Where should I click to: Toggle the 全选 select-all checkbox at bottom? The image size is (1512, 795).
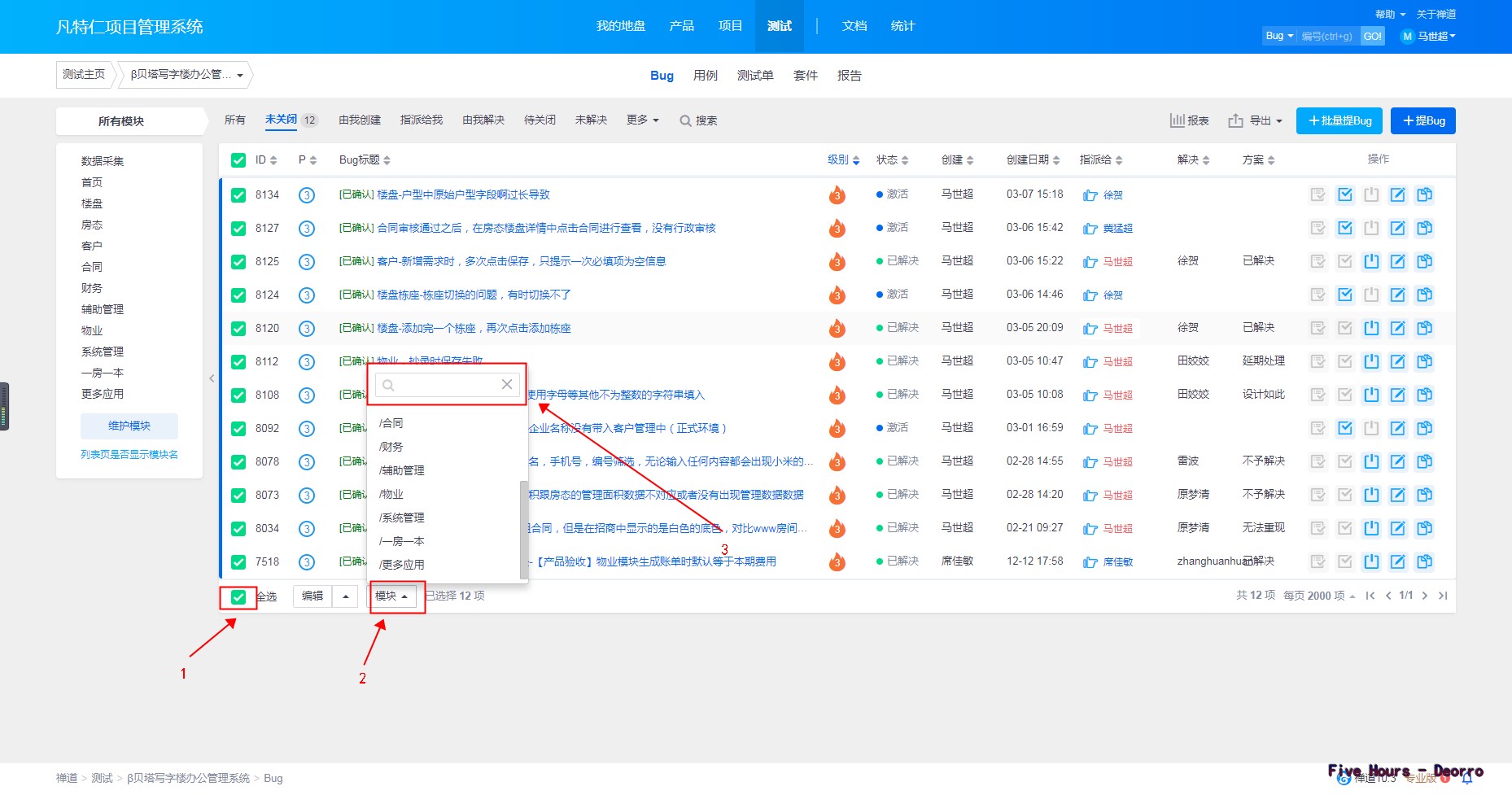click(238, 596)
